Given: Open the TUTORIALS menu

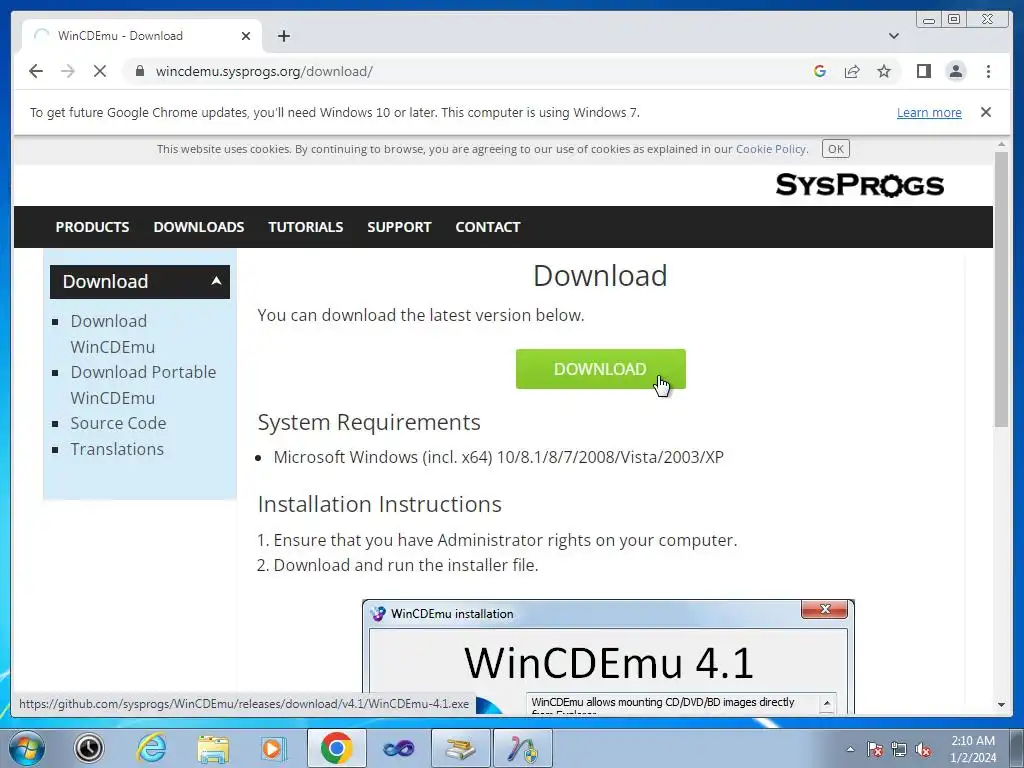Looking at the screenshot, I should click(x=306, y=227).
